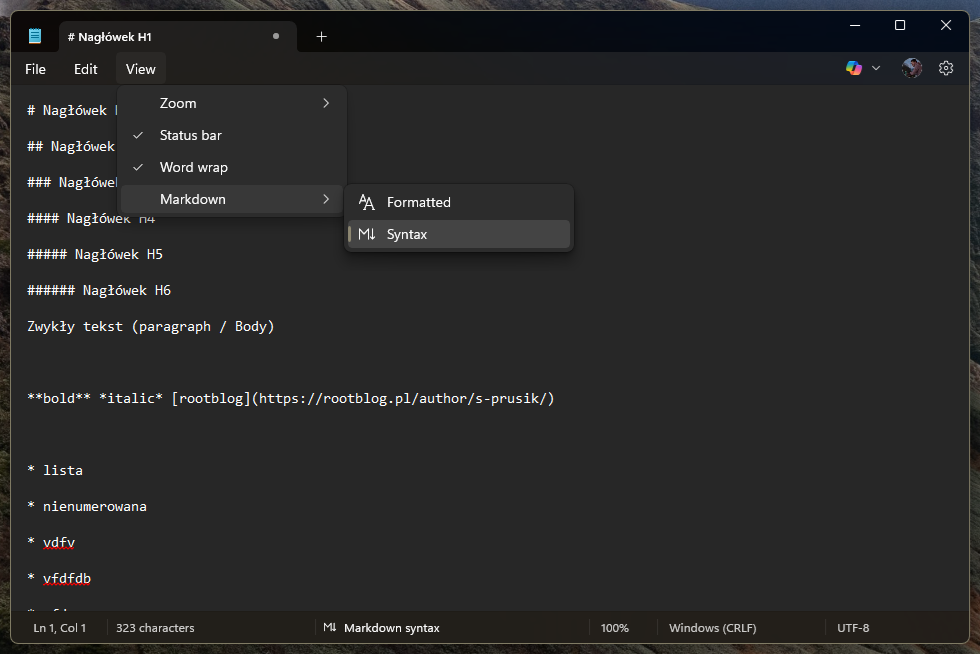Toggle the Word wrap option

[193, 167]
